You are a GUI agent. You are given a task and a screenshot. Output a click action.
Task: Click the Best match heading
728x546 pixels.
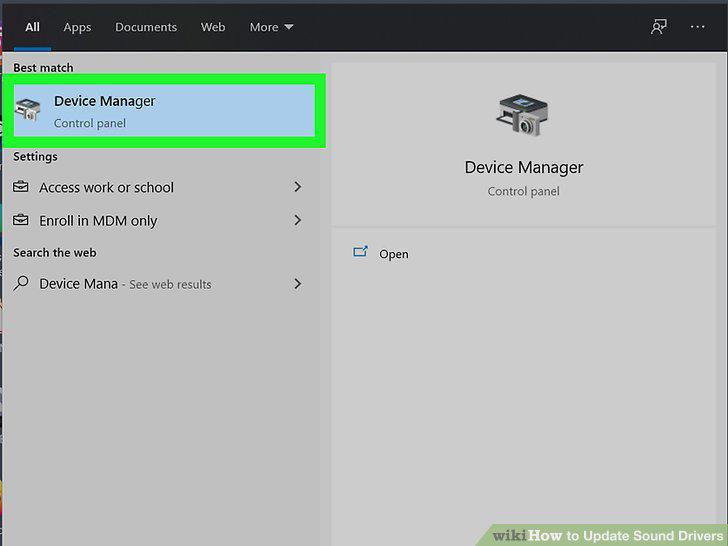tap(43, 68)
